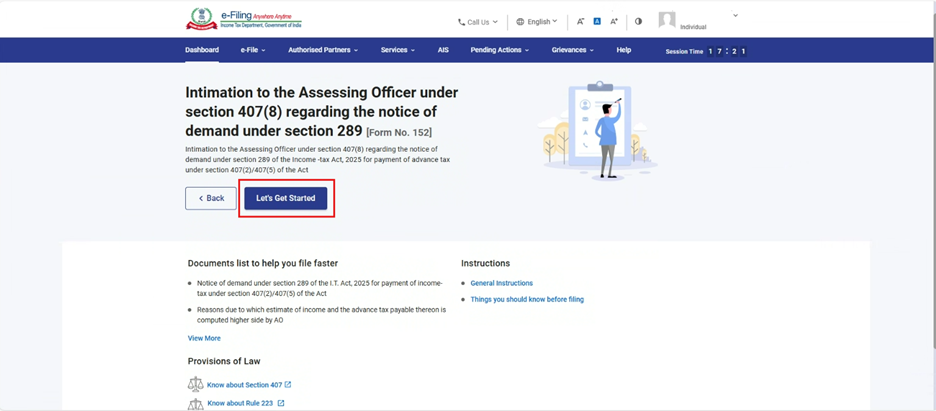936x411 pixels.
Task: Reset font size to default
Action: (597, 21)
